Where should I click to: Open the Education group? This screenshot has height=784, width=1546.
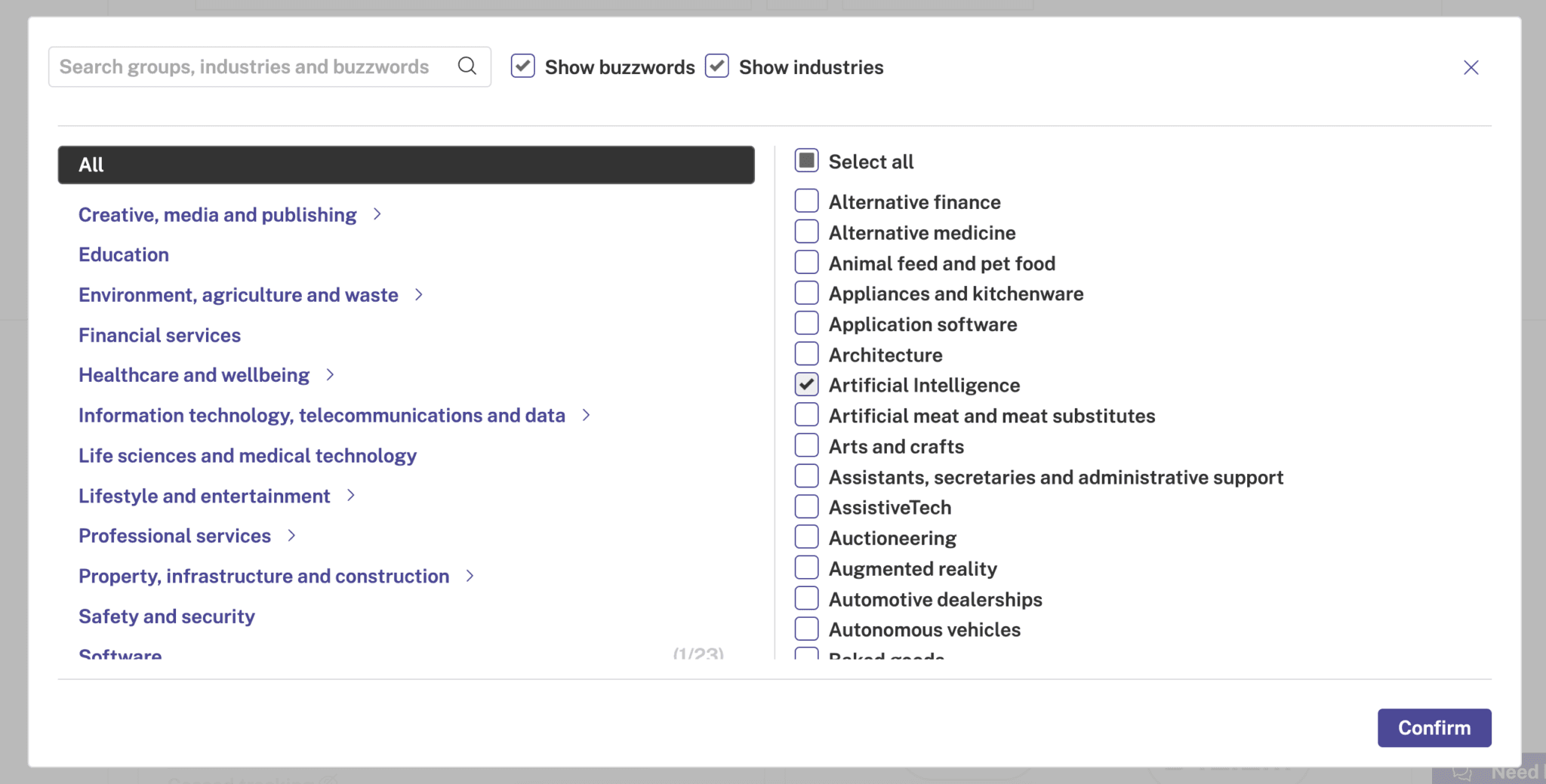[124, 255]
